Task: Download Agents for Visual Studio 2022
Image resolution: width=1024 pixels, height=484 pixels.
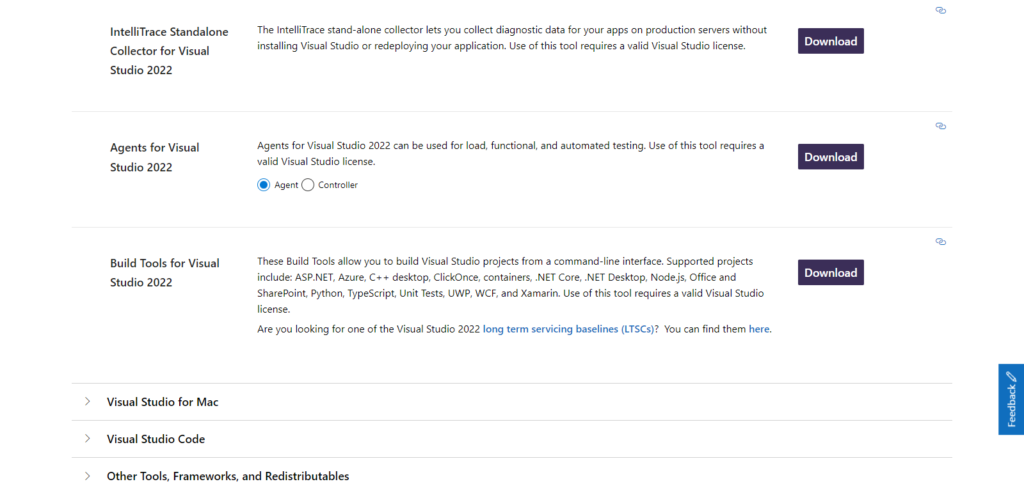Action: coord(830,157)
